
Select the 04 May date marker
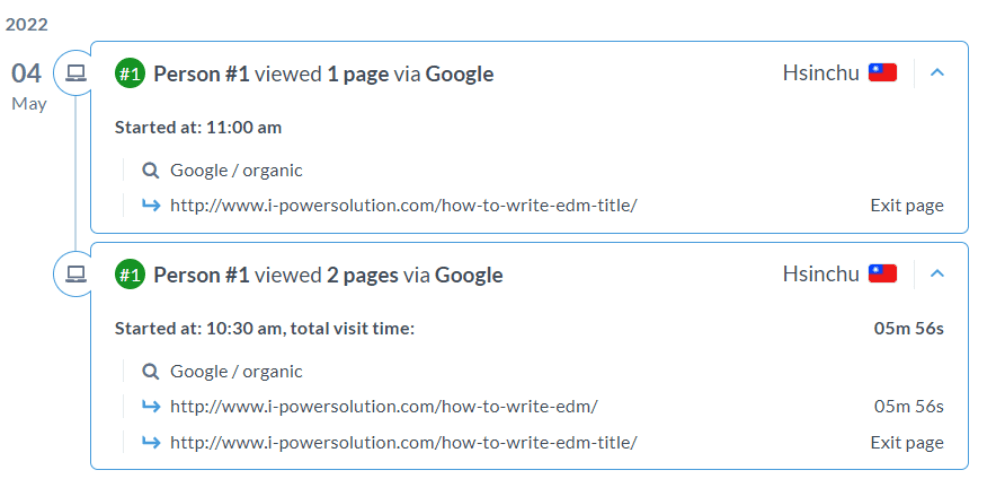[27, 86]
